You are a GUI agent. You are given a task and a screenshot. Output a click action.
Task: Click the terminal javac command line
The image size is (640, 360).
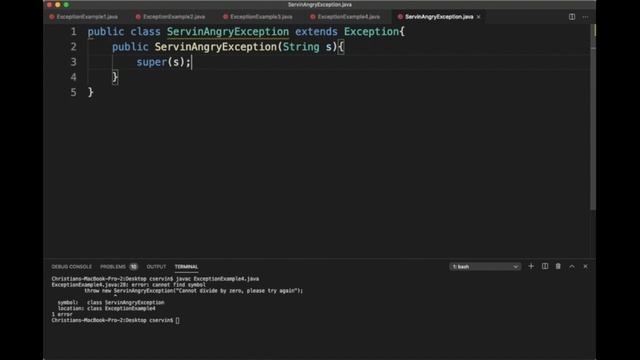(155, 279)
